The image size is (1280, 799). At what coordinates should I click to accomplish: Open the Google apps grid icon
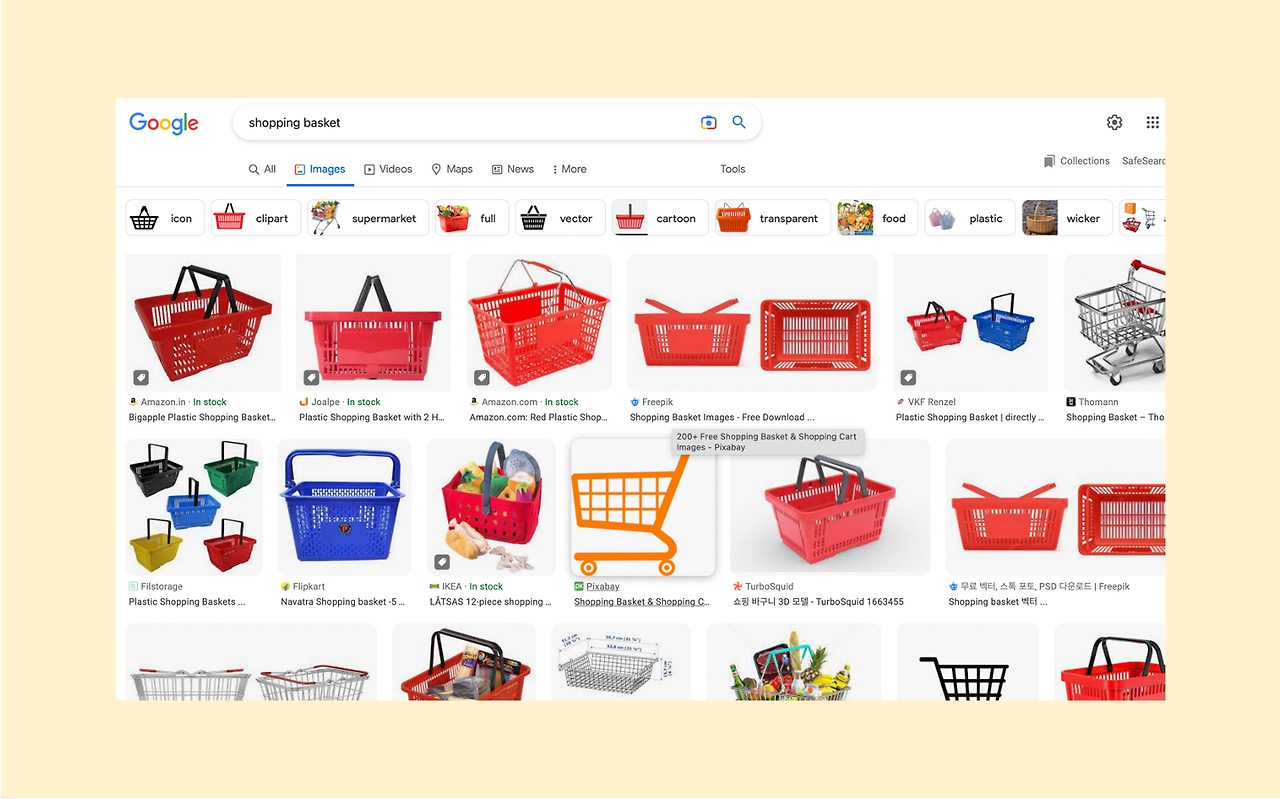pos(1152,122)
